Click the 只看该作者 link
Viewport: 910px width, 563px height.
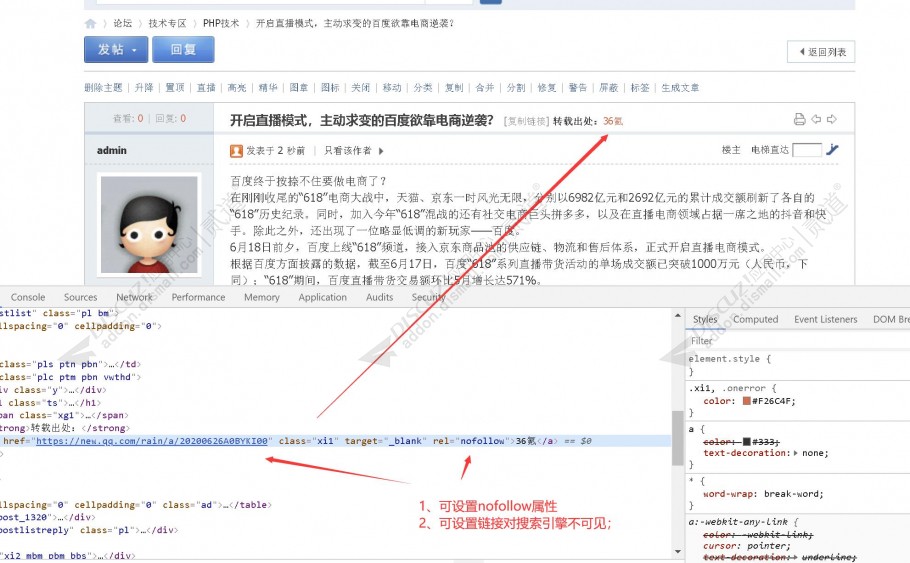click(348, 151)
